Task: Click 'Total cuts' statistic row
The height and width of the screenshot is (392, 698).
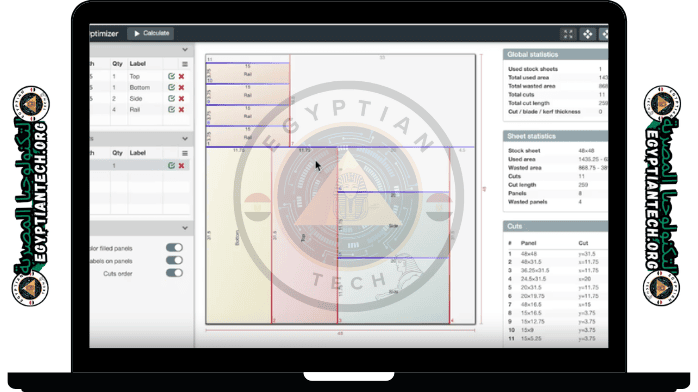Action: [x=556, y=94]
